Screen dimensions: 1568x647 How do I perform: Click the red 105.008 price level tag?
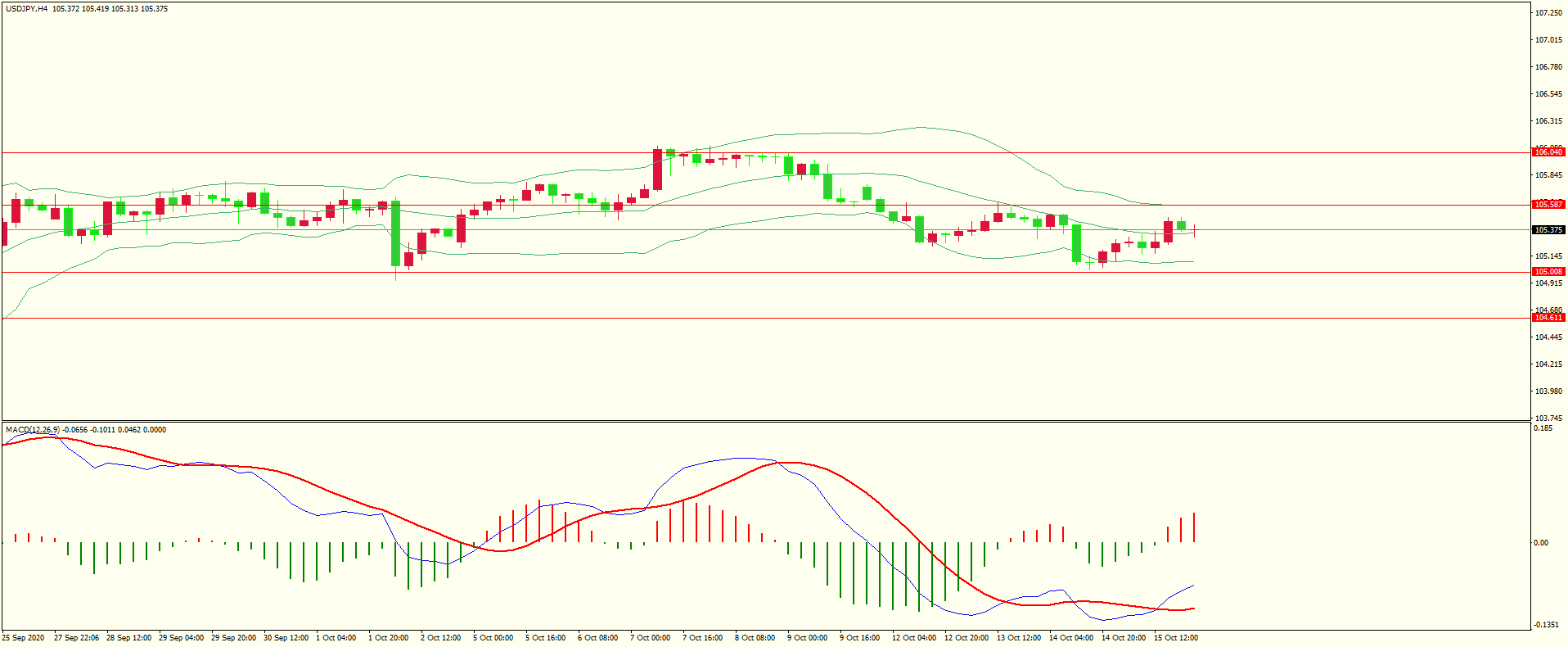[1548, 272]
